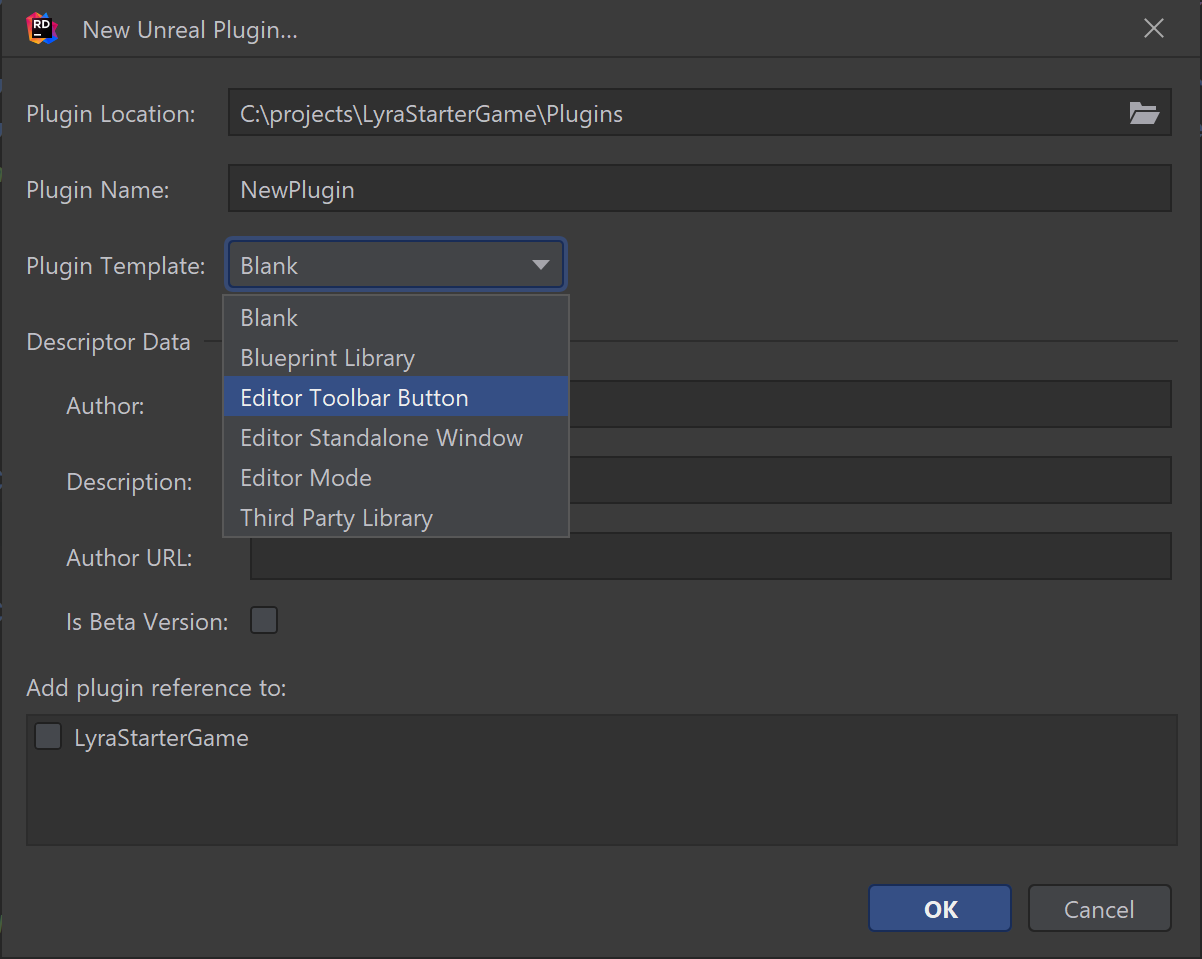Viewport: 1202px width, 959px height.
Task: Click the Author URL input box
Action: coord(711,556)
